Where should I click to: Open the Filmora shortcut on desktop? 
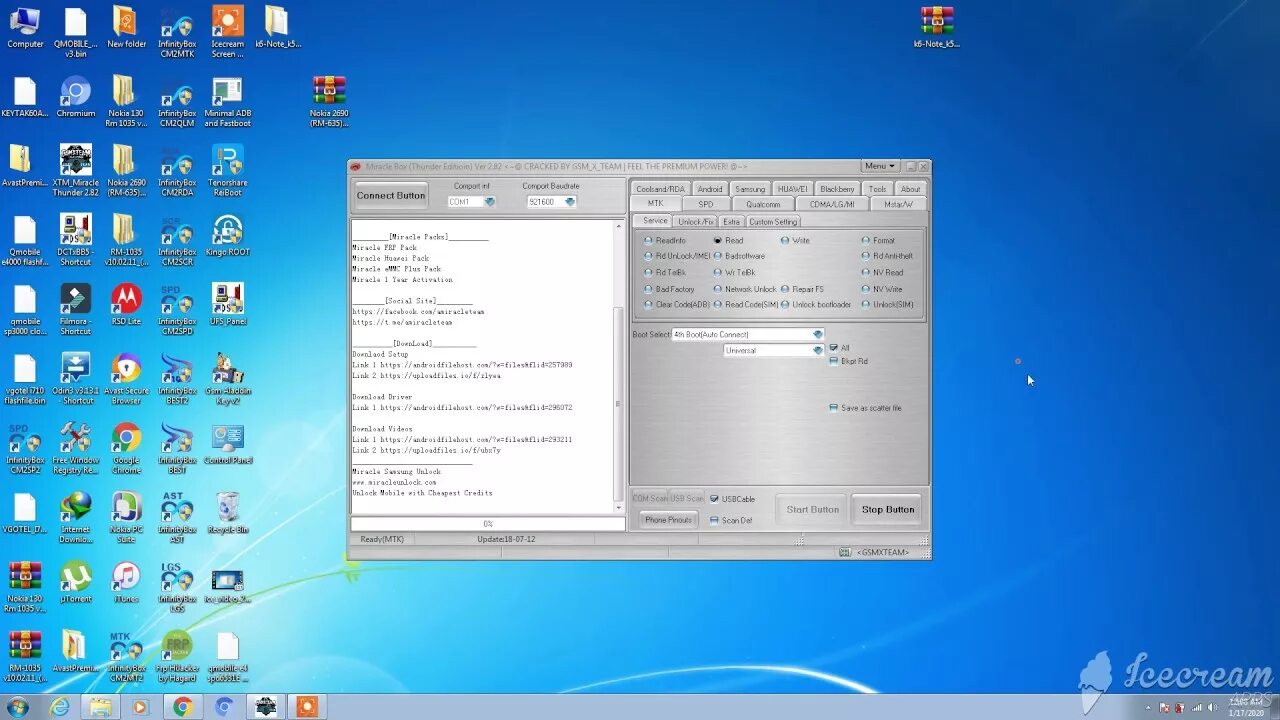tap(76, 309)
